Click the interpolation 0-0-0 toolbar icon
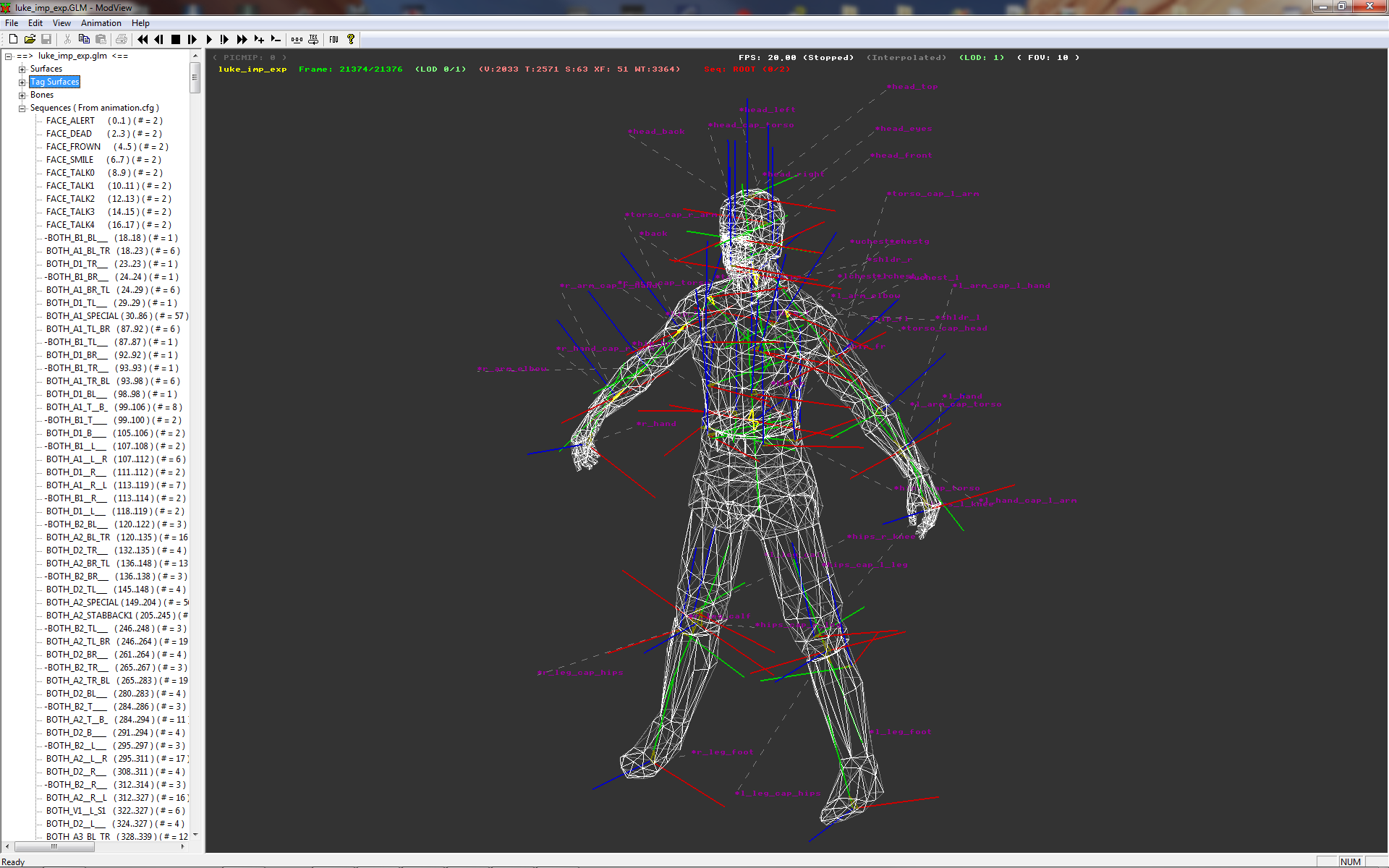The width and height of the screenshot is (1389, 868). click(x=297, y=39)
